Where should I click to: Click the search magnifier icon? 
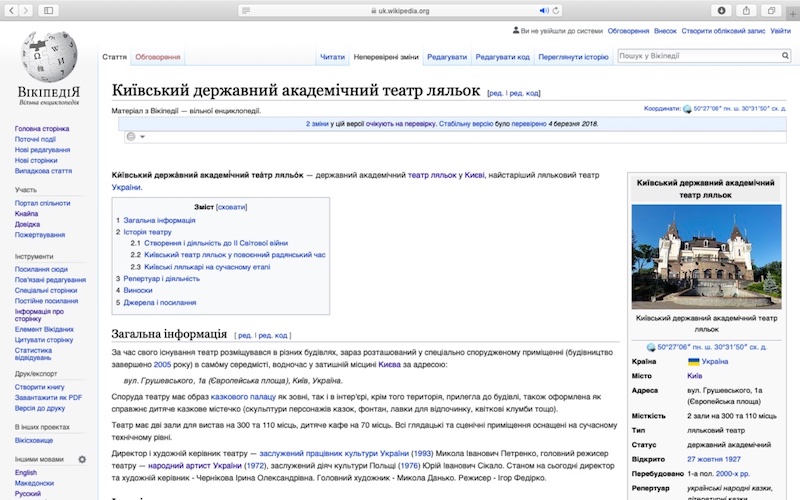point(785,56)
